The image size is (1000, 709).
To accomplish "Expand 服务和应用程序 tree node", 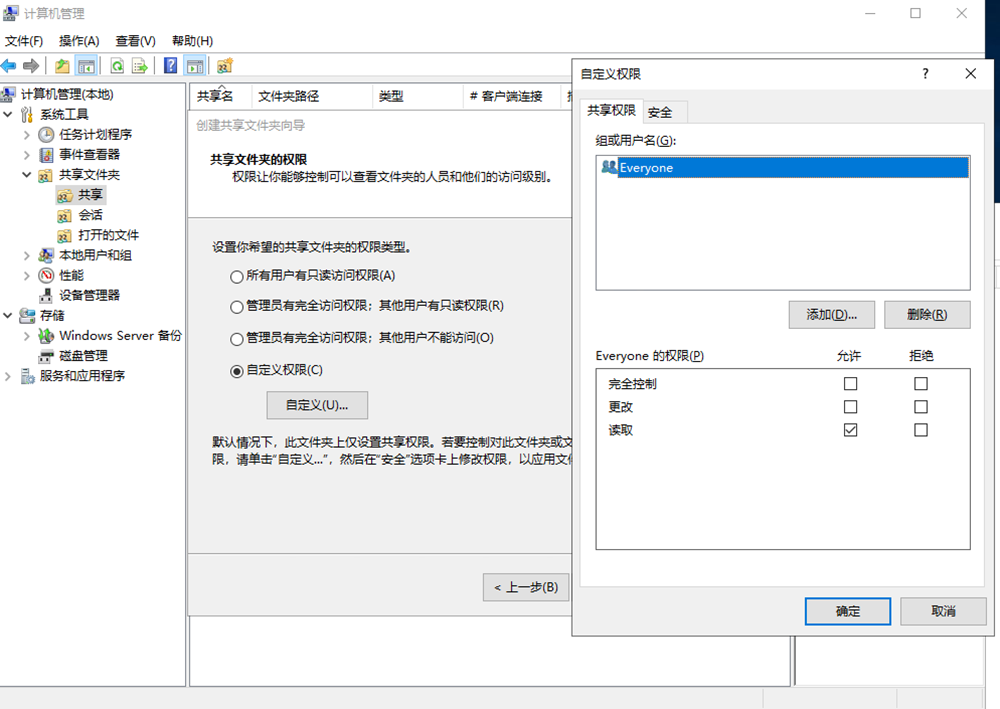I will (9, 376).
